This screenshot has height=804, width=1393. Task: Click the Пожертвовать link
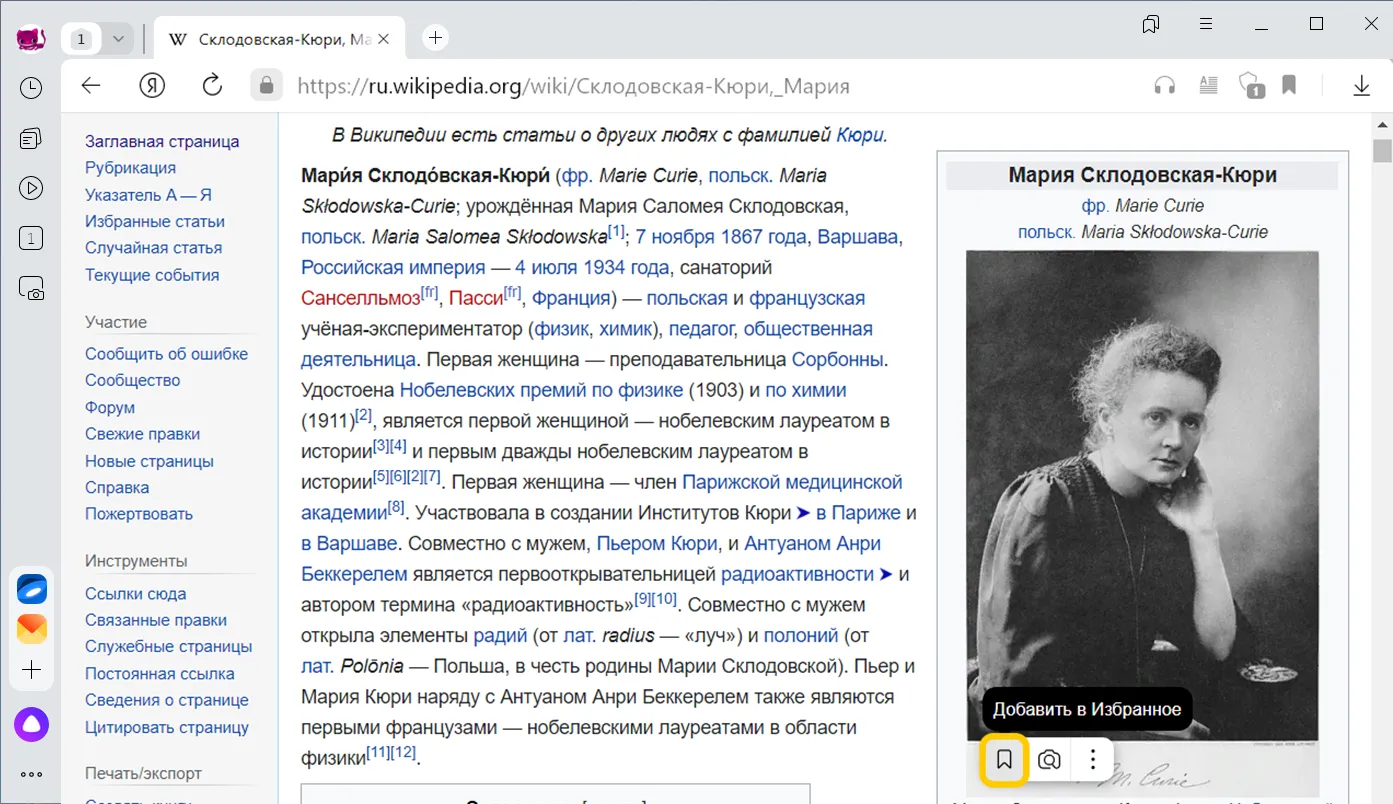point(139,514)
